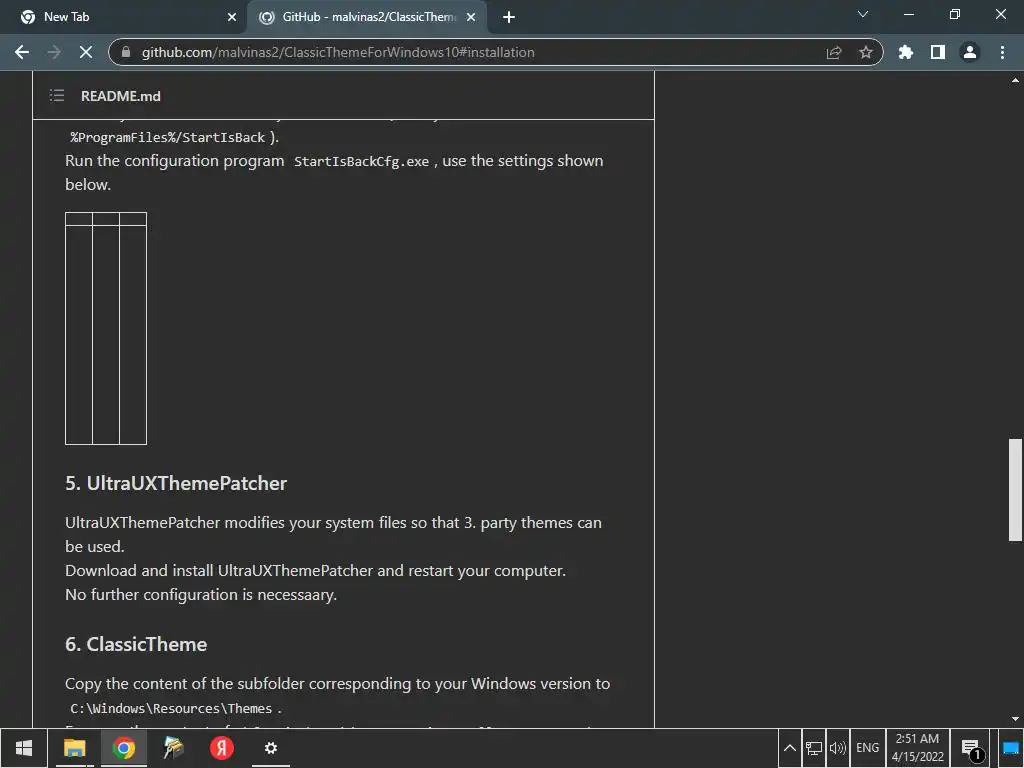
Task: Click the forward navigation arrow
Action: [x=54, y=52]
